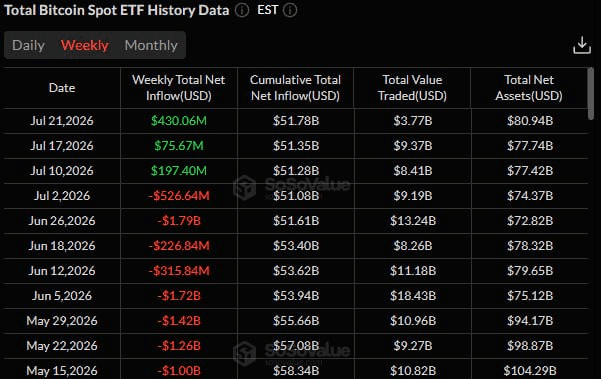Click the -$526.64M outflow value
Viewport: 601px width, 379px height.
179,196
